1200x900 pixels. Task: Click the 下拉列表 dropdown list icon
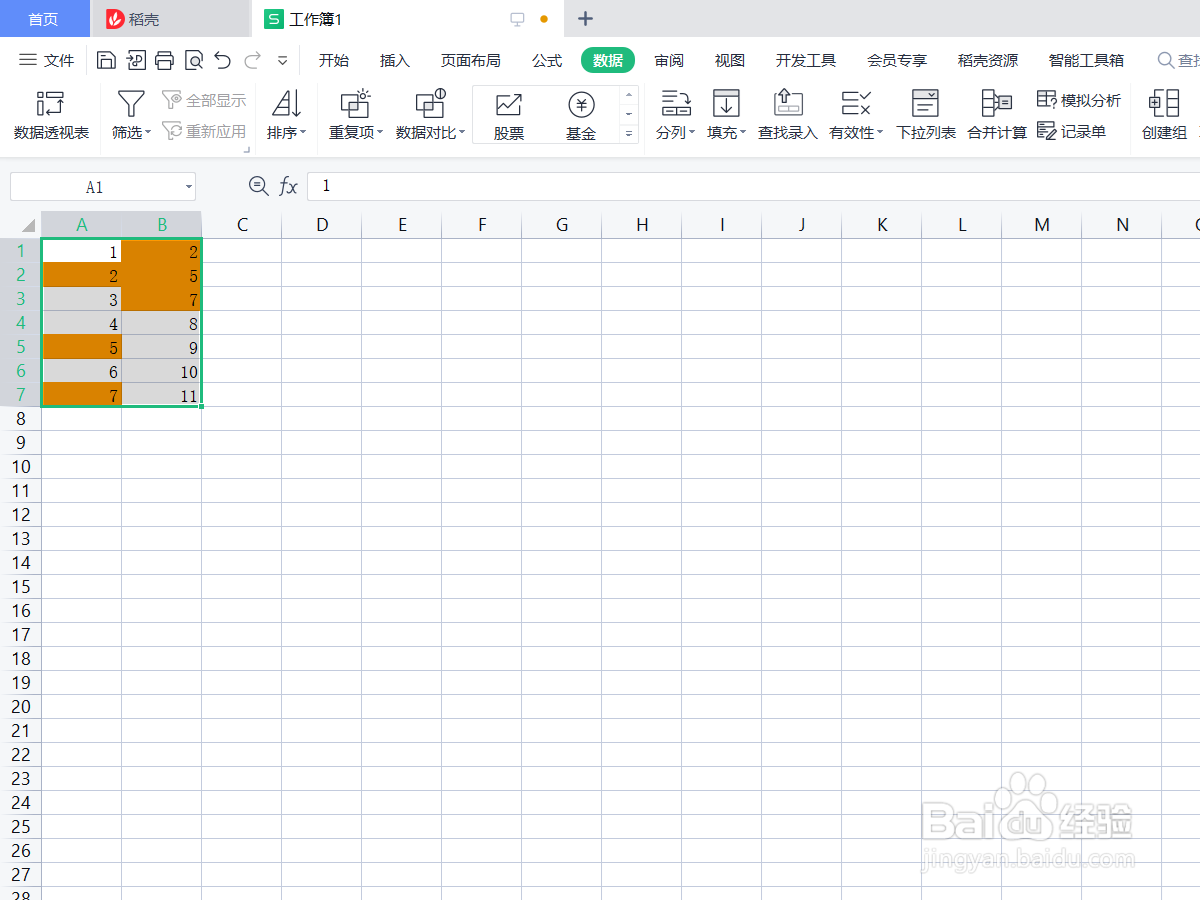pos(926,103)
